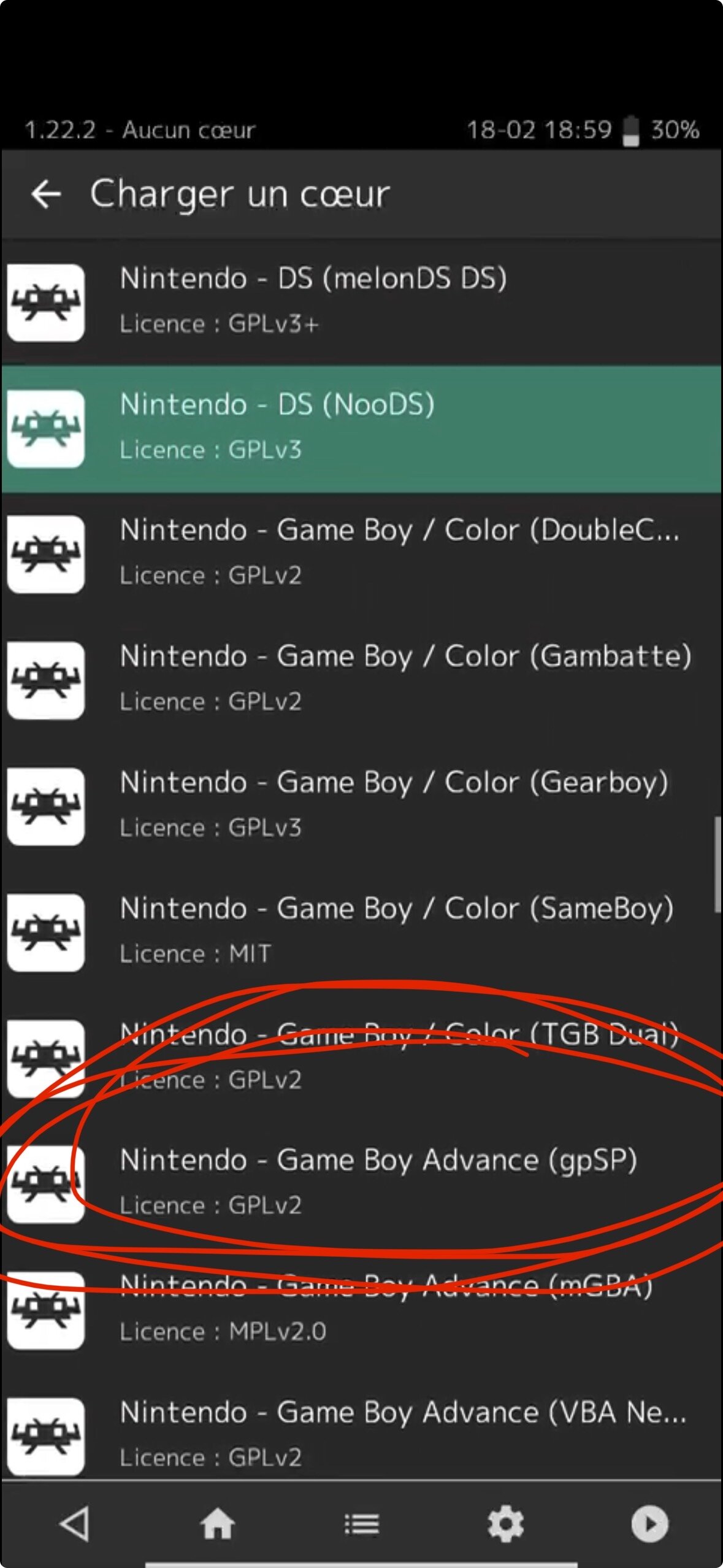
Task: Click the vertical scrollbar thumb on right edge
Action: click(x=717, y=864)
